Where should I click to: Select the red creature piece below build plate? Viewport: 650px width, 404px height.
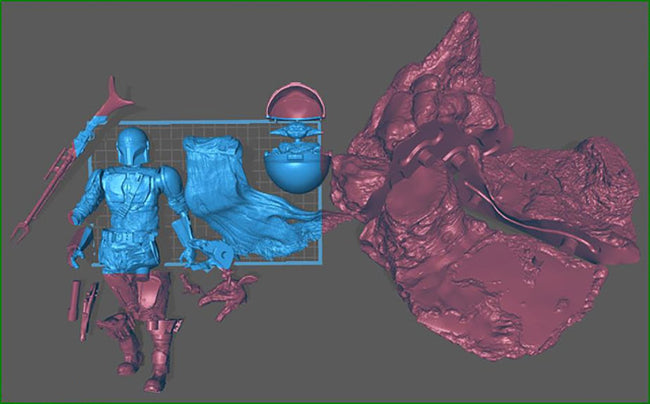coord(226,294)
